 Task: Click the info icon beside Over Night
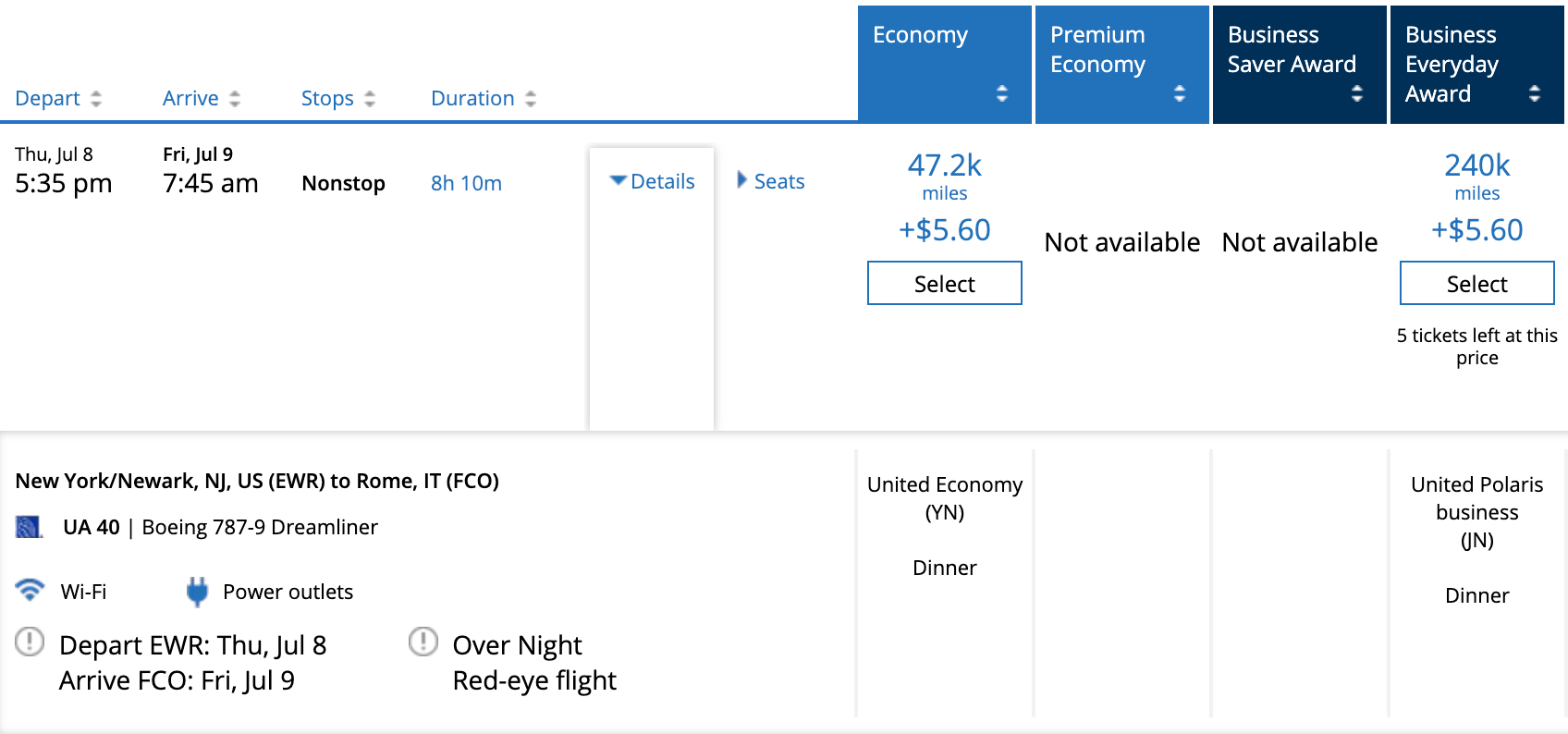(x=423, y=641)
